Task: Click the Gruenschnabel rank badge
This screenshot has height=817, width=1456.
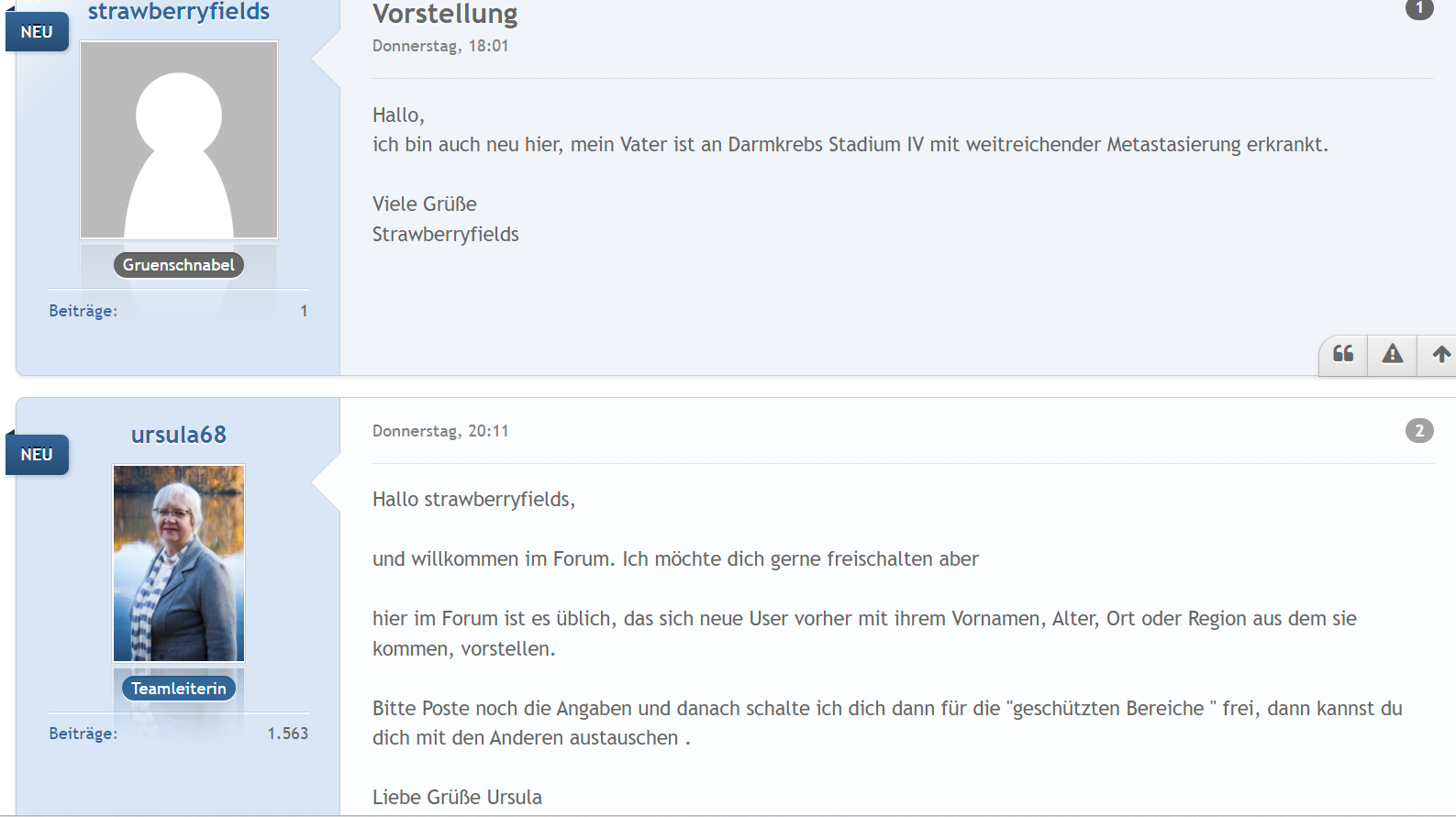Action: (x=179, y=265)
